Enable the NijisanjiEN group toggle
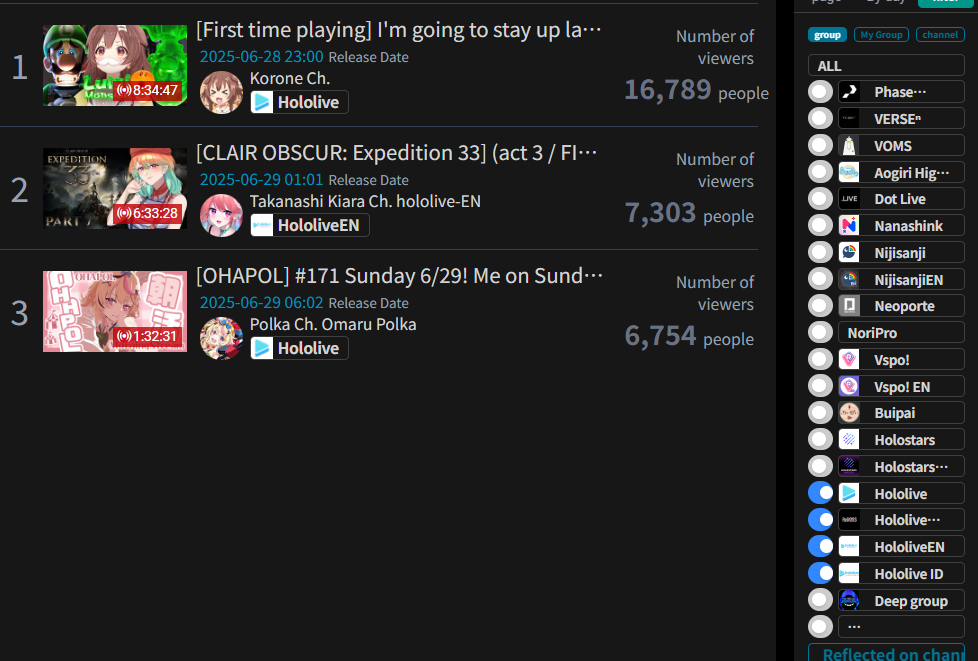This screenshot has height=661, width=978. tap(820, 279)
